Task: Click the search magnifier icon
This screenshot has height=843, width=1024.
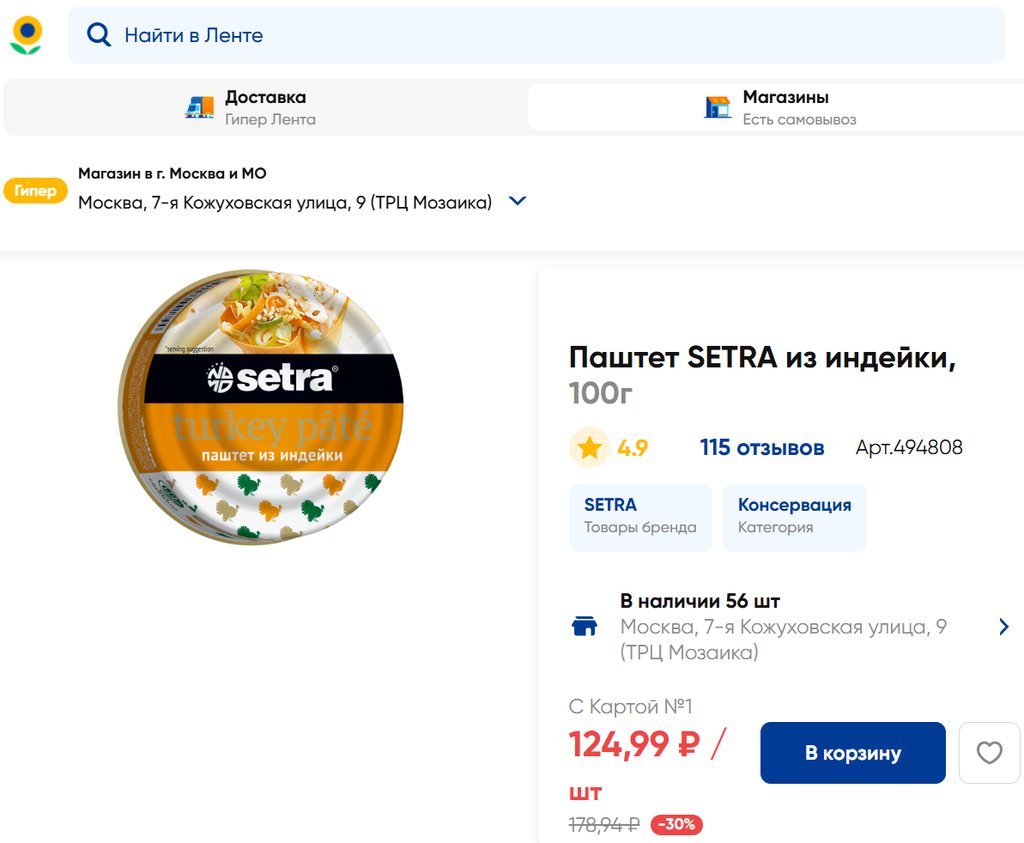Action: tap(98, 35)
